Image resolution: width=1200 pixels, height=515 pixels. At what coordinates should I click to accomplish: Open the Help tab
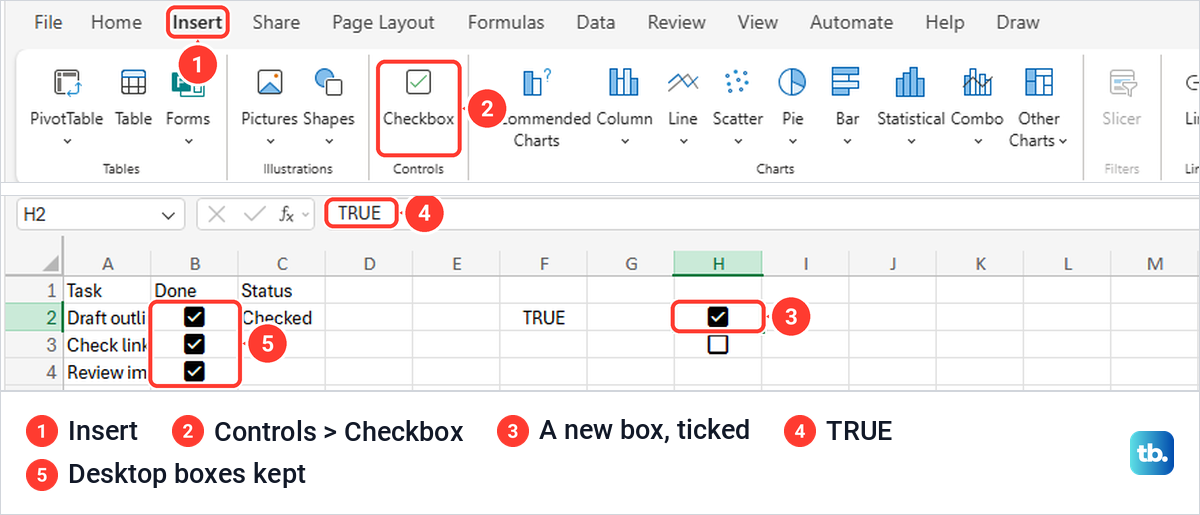(x=944, y=22)
